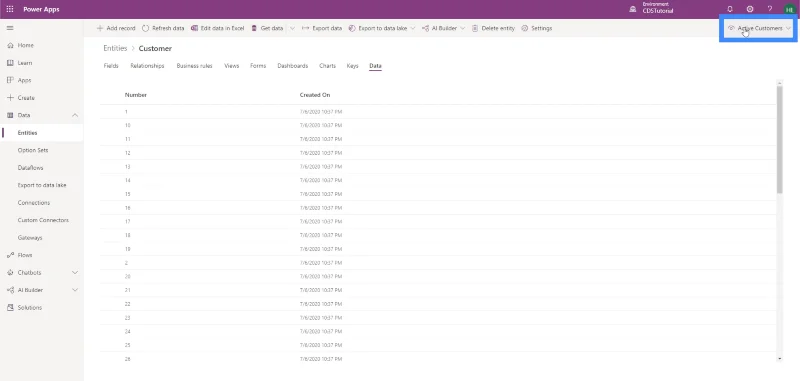Click the Created On column header
Screen dimensions: 800x381
[x=315, y=95]
